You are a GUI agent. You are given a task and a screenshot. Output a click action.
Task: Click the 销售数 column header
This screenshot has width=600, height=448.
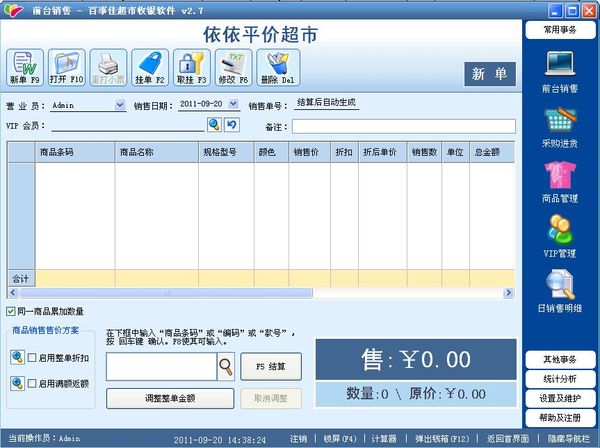[x=424, y=152]
